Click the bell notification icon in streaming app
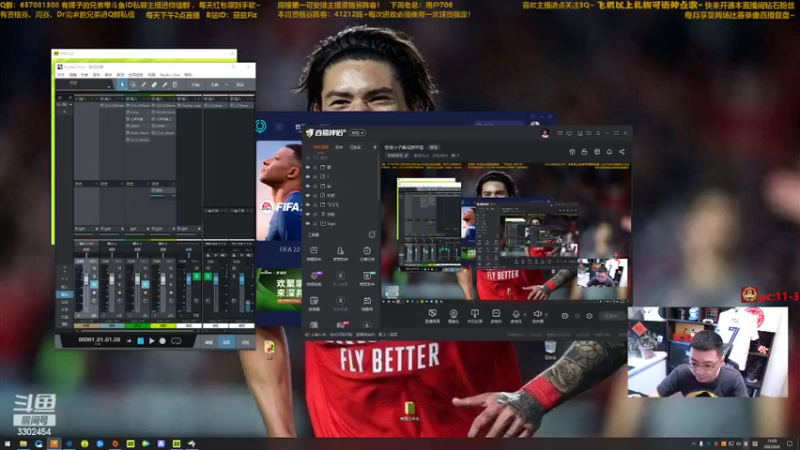The image size is (800, 450). point(609,152)
